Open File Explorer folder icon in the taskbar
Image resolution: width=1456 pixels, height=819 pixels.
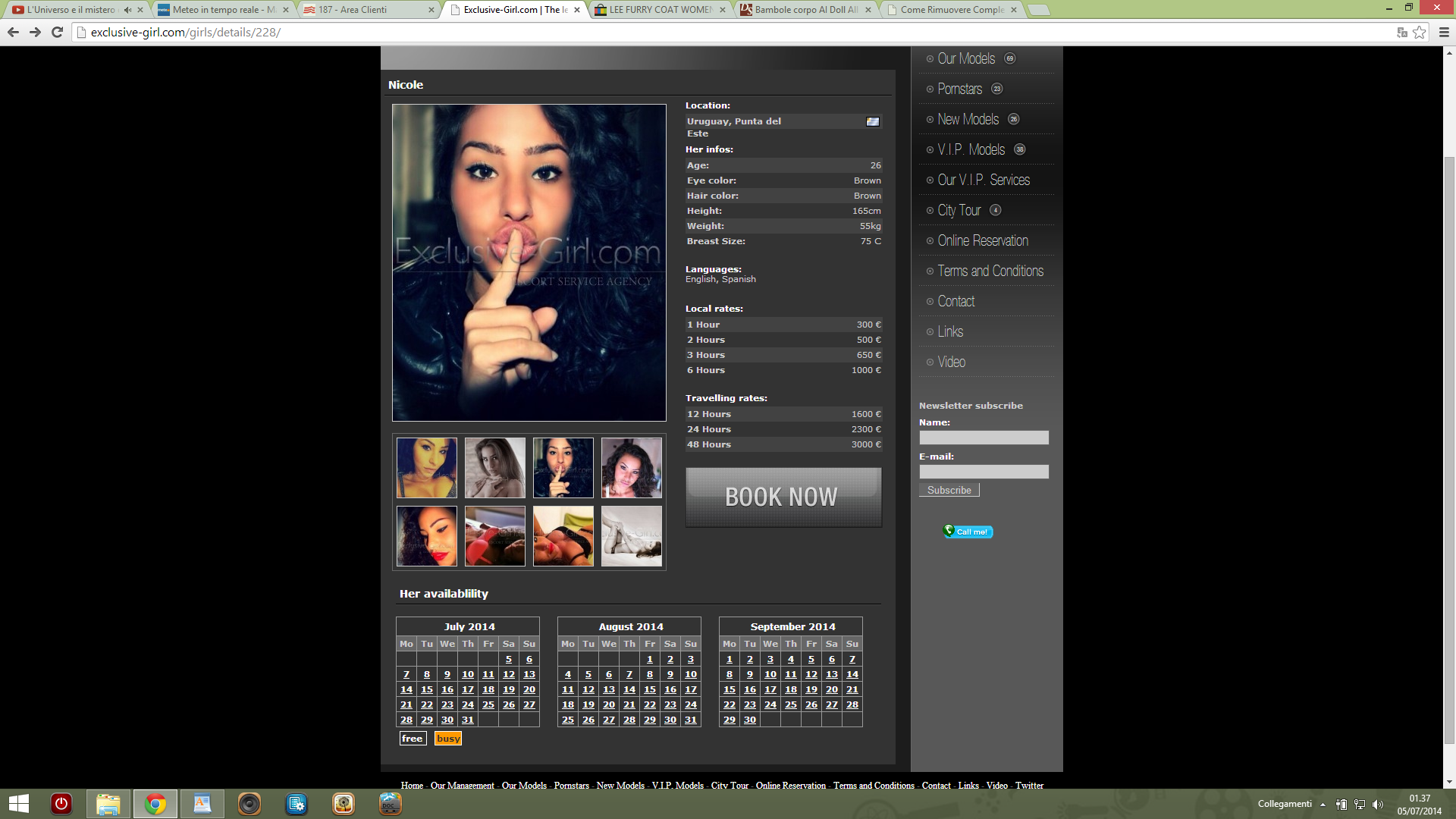[108, 804]
